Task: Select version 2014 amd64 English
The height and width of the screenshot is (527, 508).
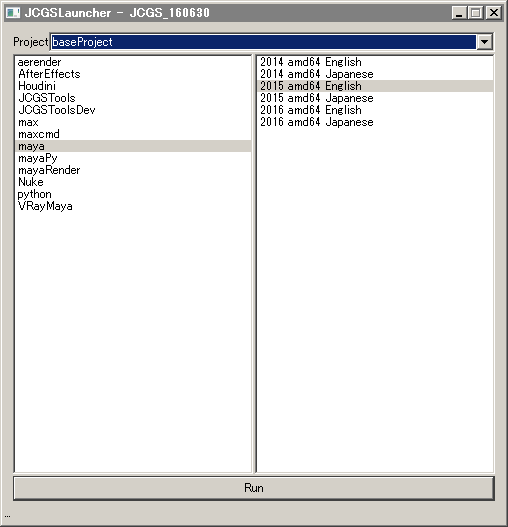Action: point(375,62)
